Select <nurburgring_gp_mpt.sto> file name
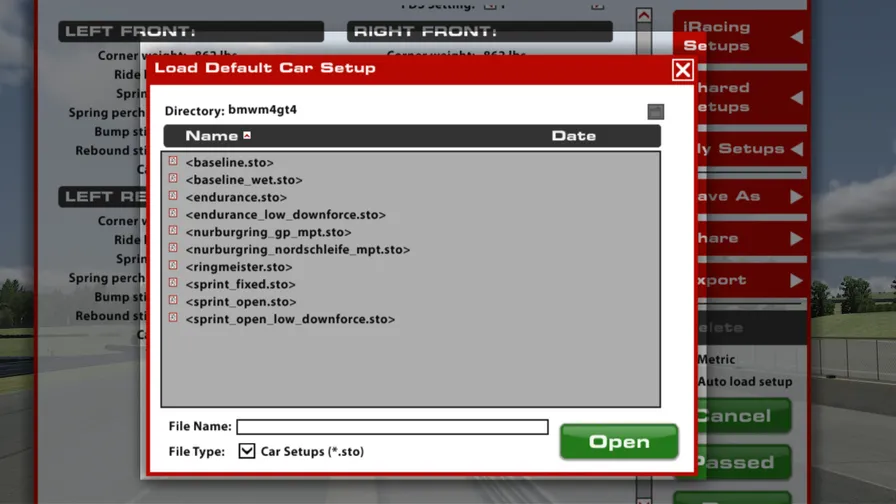The width and height of the screenshot is (896, 504). (269, 232)
